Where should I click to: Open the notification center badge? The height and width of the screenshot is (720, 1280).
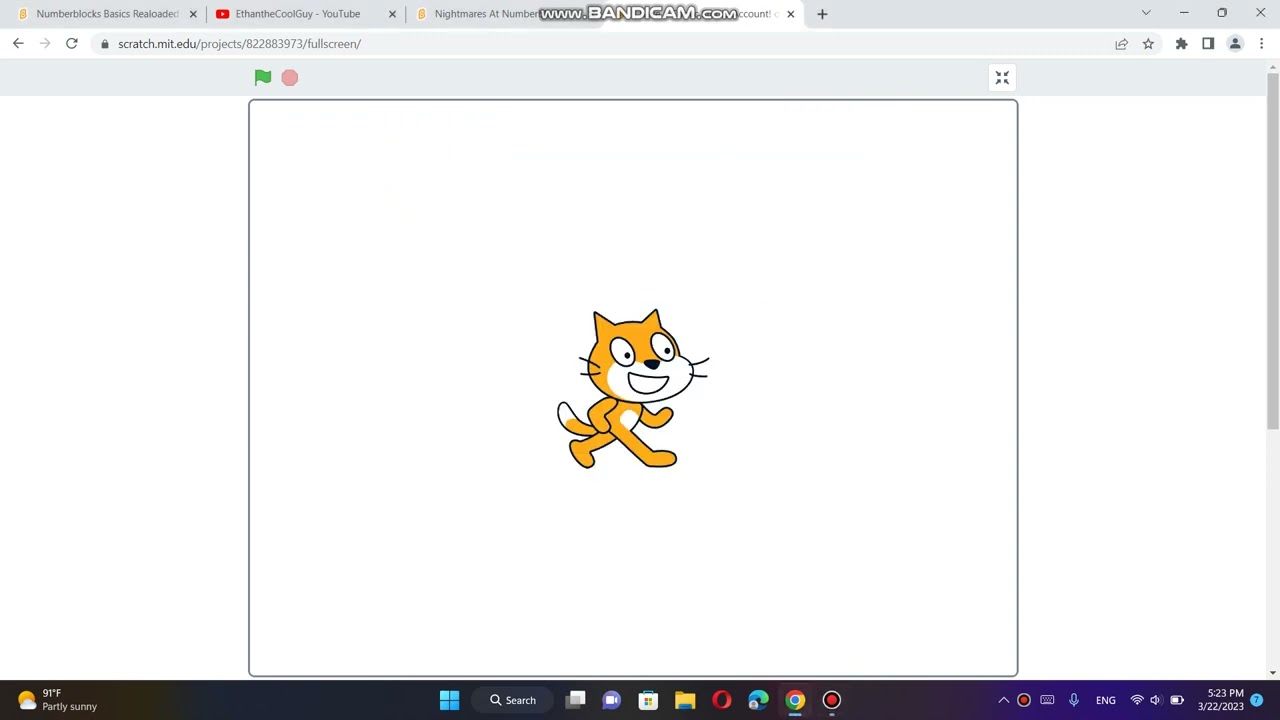pyautogui.click(x=1257, y=700)
